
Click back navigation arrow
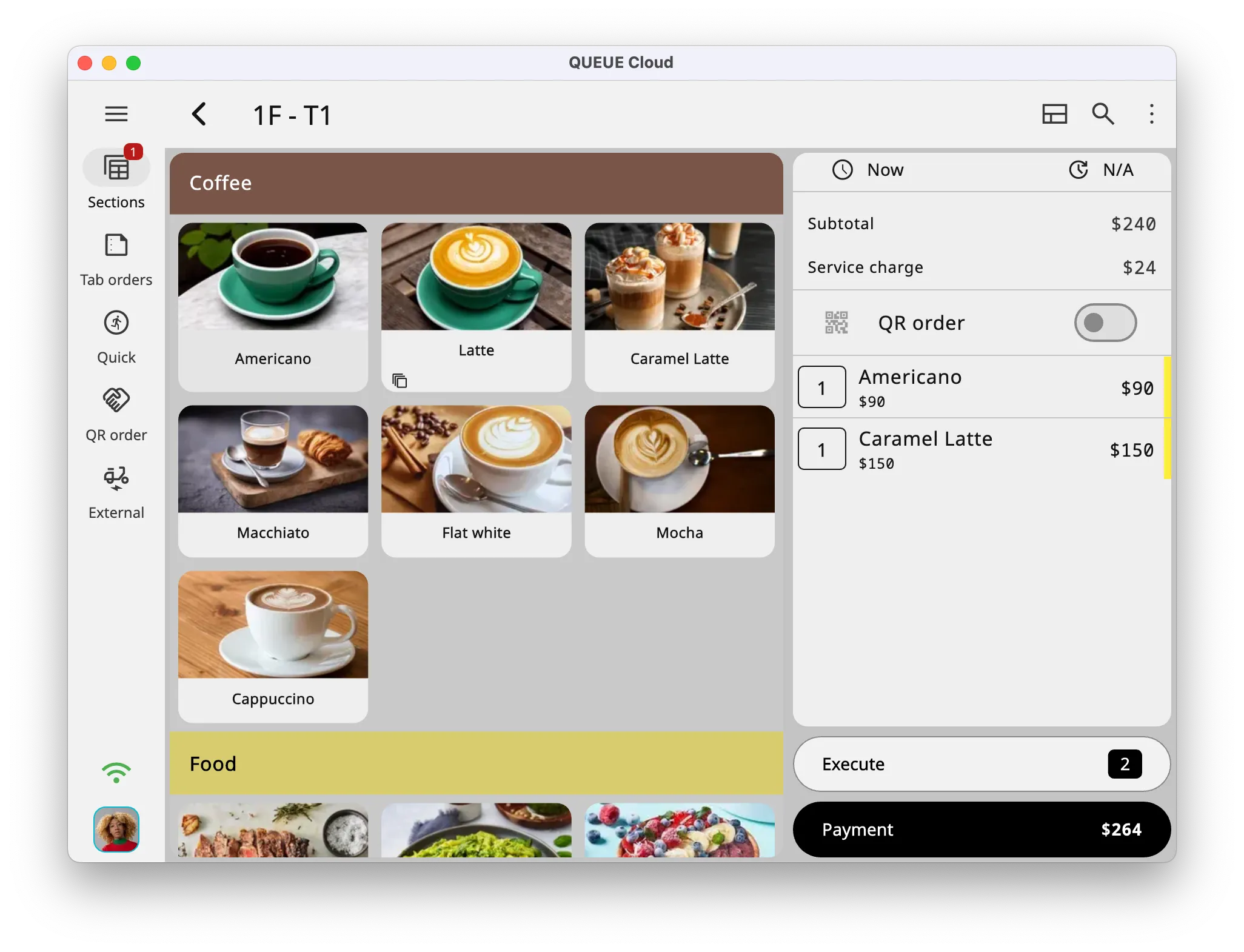pyautogui.click(x=199, y=112)
